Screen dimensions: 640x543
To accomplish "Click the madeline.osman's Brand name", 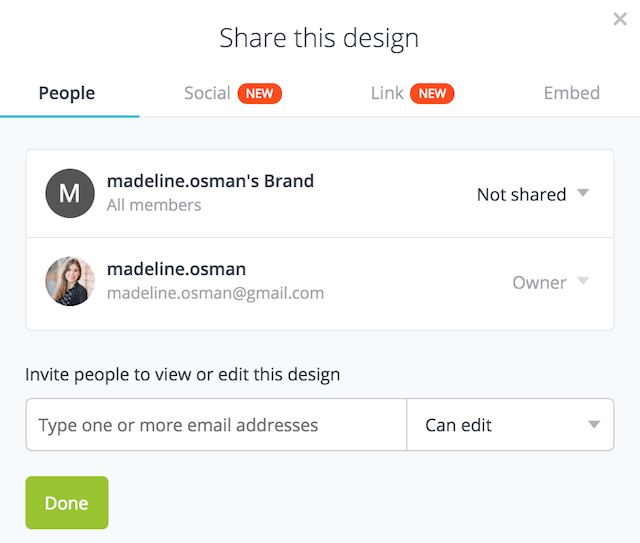I will click(x=210, y=182).
